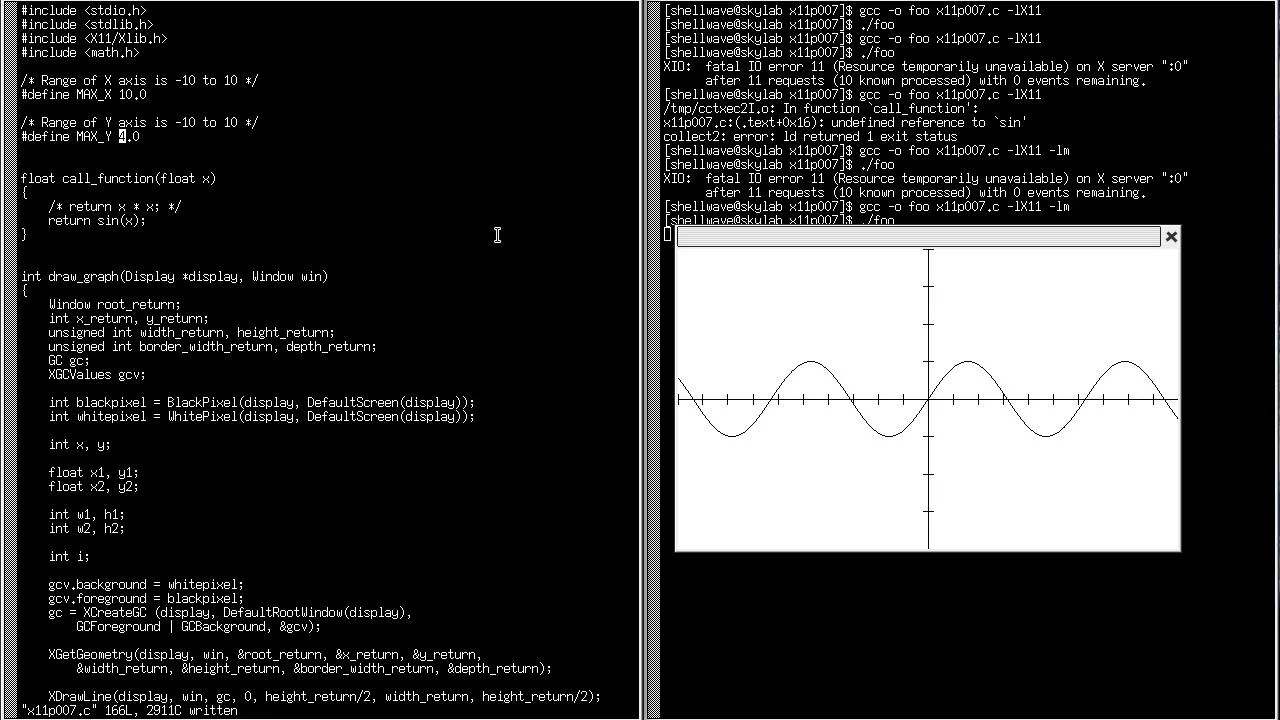Click 'gcv.foreground = blackpixel;'
The image size is (1280, 720).
[x=146, y=599]
